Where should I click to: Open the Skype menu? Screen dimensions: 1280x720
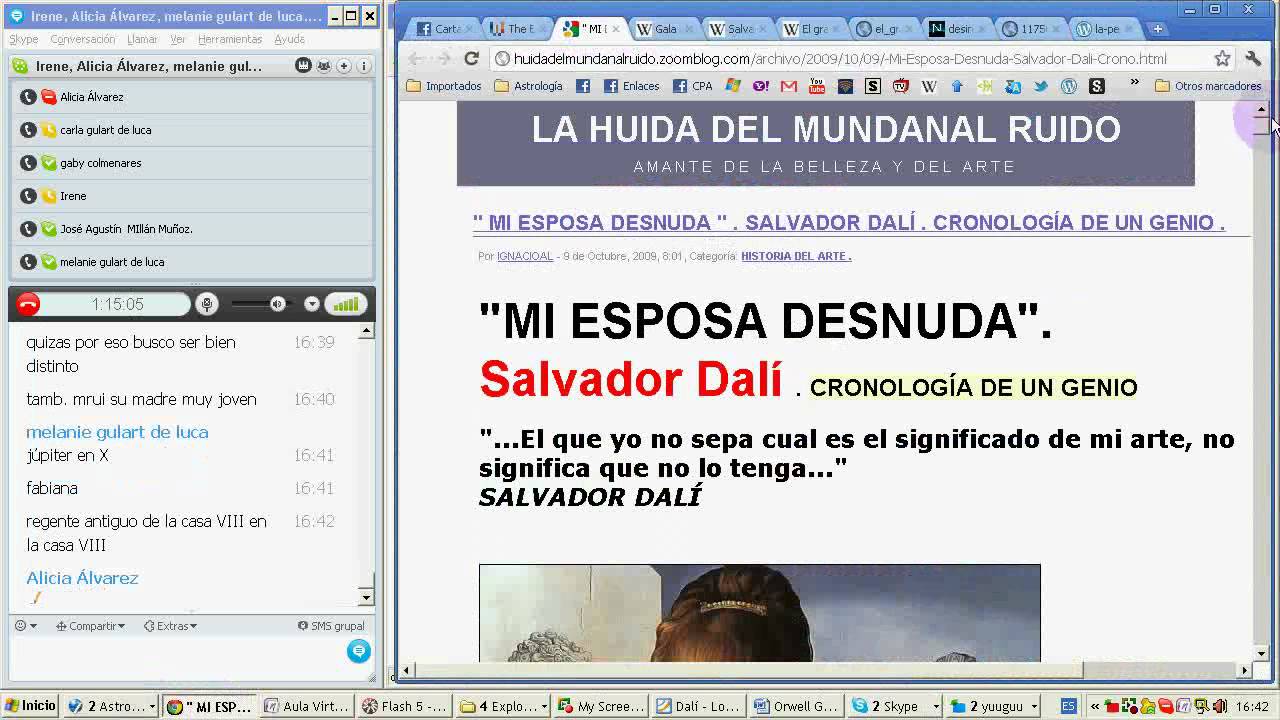coord(23,39)
